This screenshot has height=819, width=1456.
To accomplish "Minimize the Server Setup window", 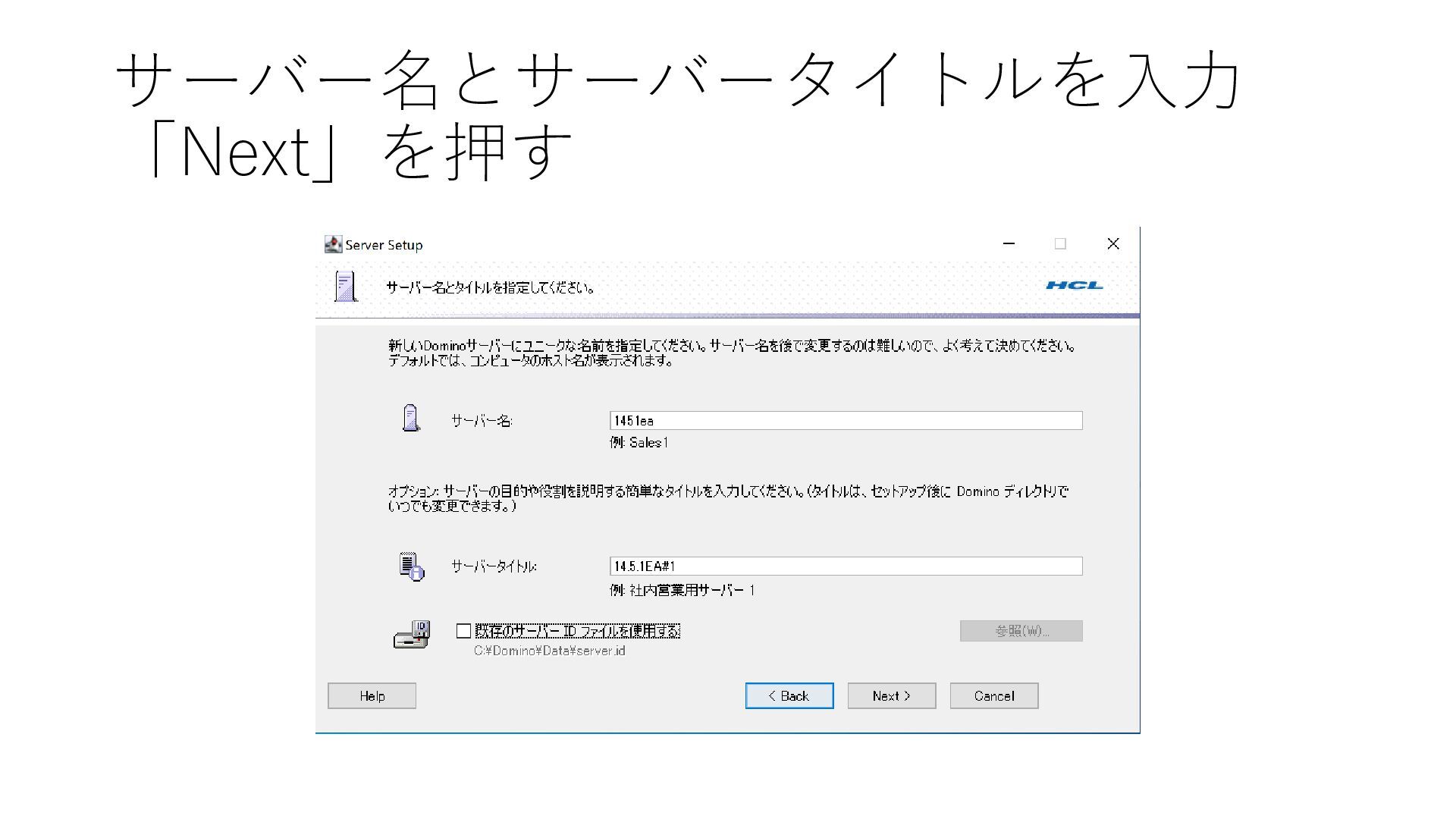I will pyautogui.click(x=1009, y=243).
